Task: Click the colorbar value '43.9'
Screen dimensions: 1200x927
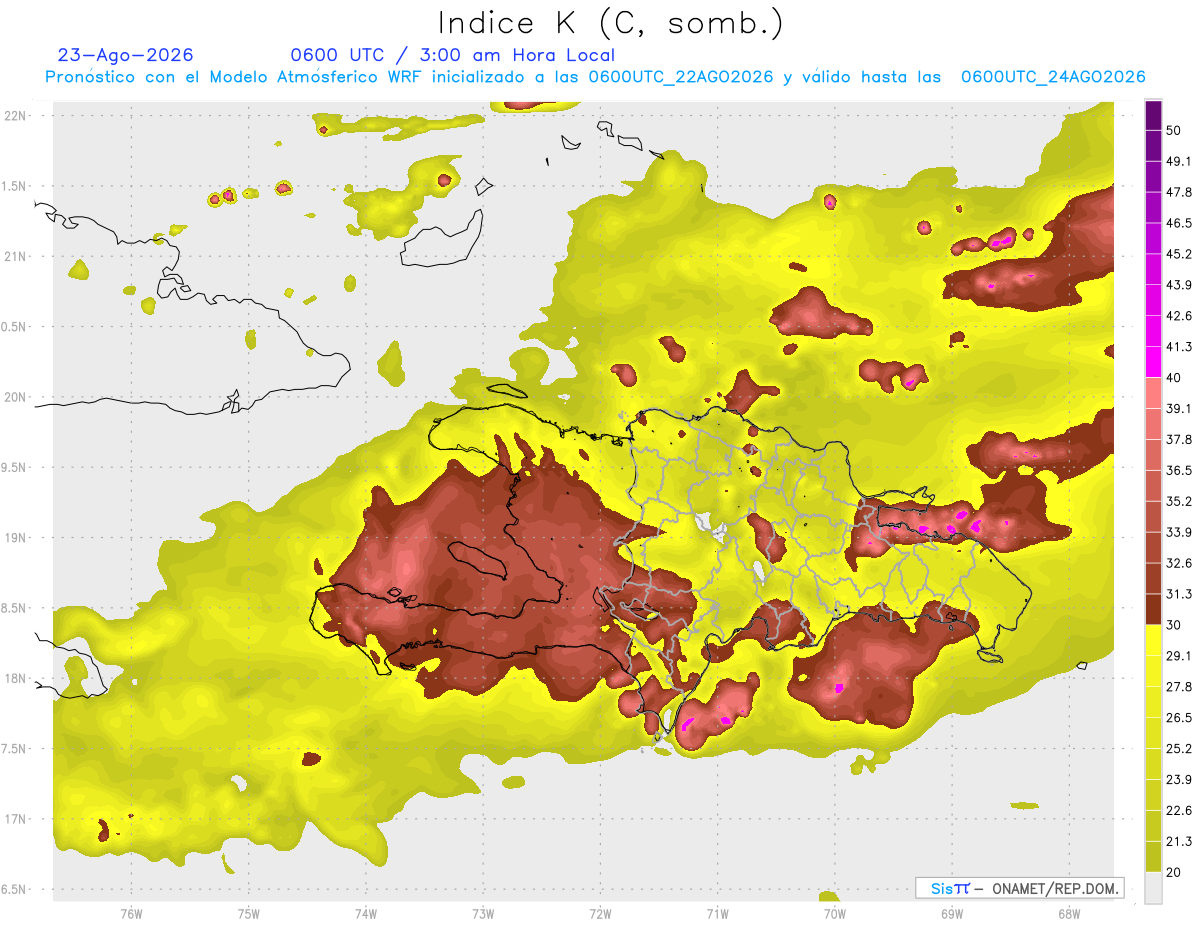Action: (1178, 285)
